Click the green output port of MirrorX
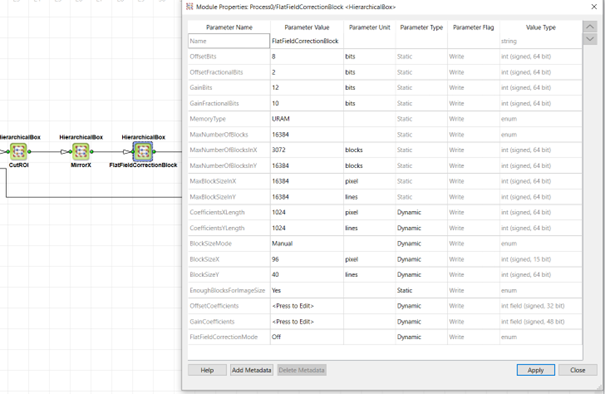This screenshot has height=394, width=605. (x=92, y=152)
